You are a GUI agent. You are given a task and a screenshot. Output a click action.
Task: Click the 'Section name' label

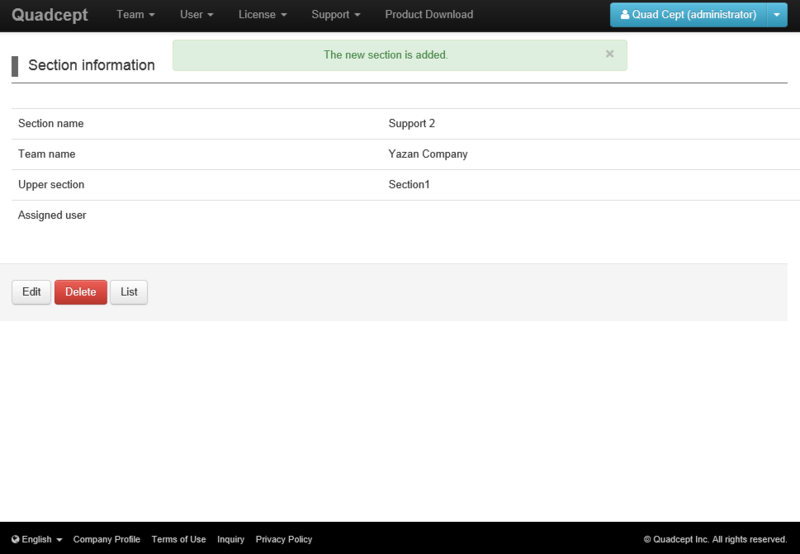(x=51, y=123)
